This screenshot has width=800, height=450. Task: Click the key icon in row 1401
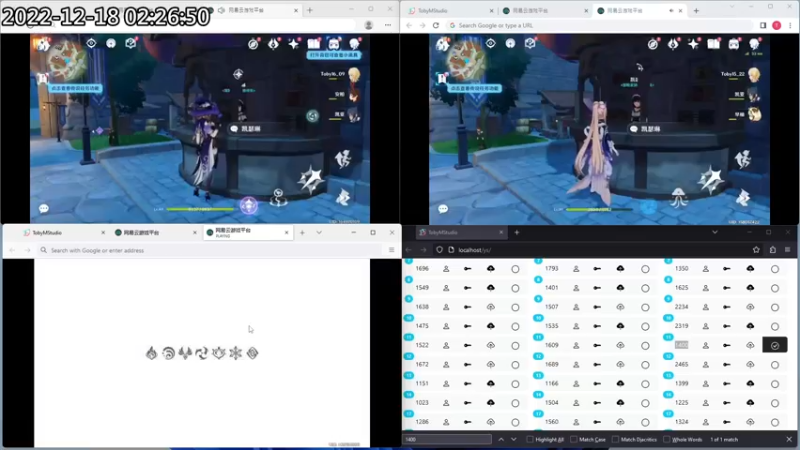pyautogui.click(x=597, y=288)
